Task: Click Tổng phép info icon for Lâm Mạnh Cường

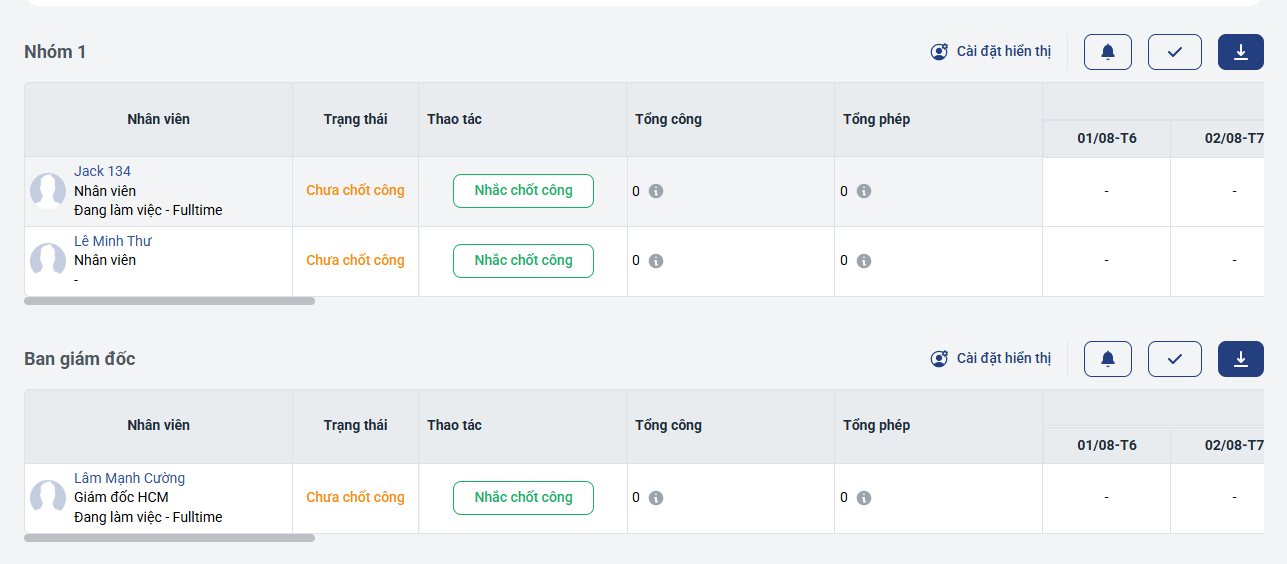Action: pos(864,498)
